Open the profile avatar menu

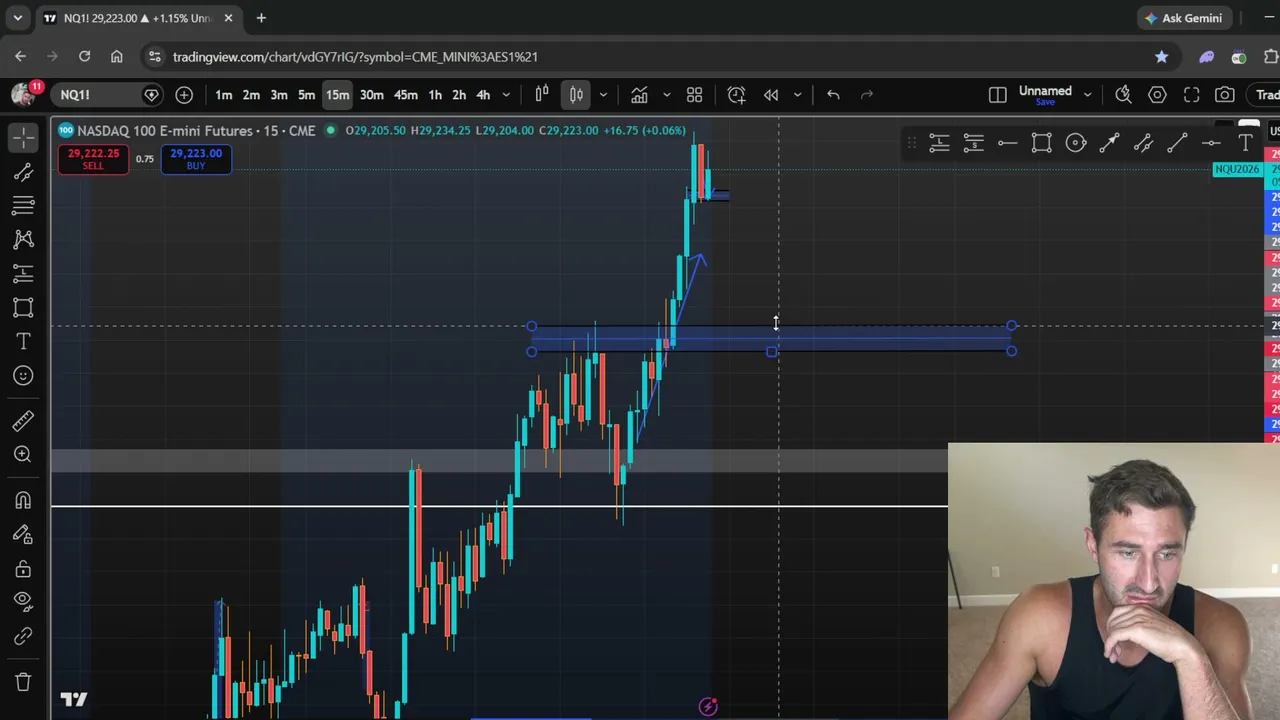pyautogui.click(x=24, y=95)
